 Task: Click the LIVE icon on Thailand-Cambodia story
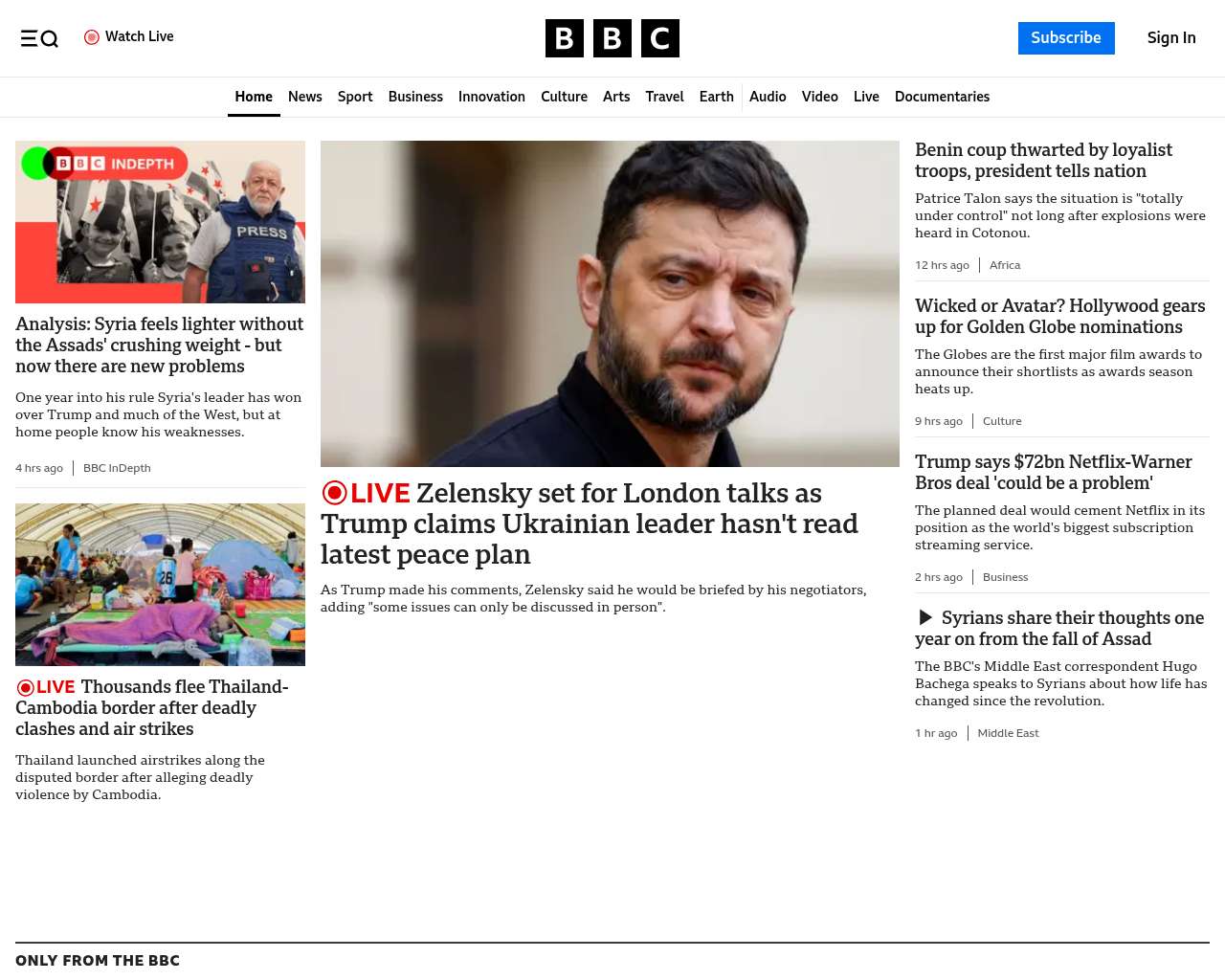pyautogui.click(x=26, y=687)
